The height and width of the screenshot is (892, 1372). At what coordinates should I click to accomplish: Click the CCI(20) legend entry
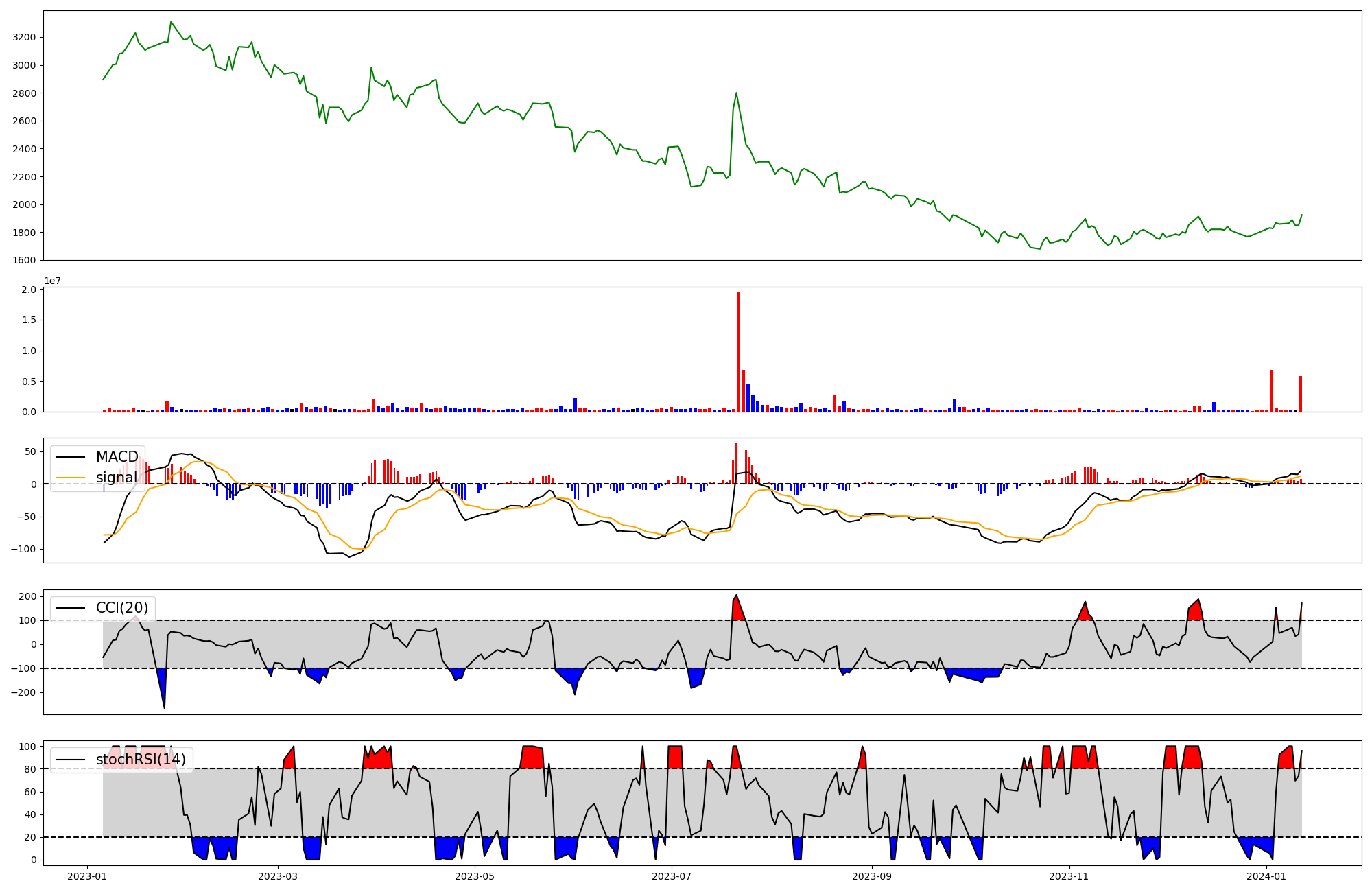[122, 608]
